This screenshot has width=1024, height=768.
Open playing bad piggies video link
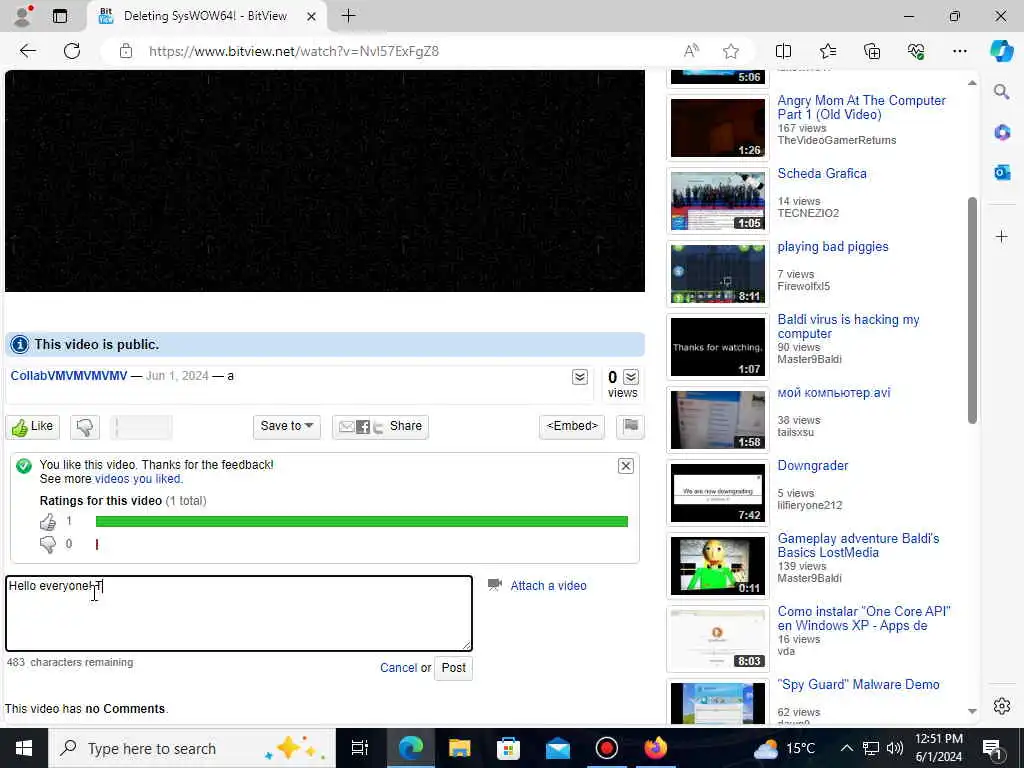[x=833, y=247]
